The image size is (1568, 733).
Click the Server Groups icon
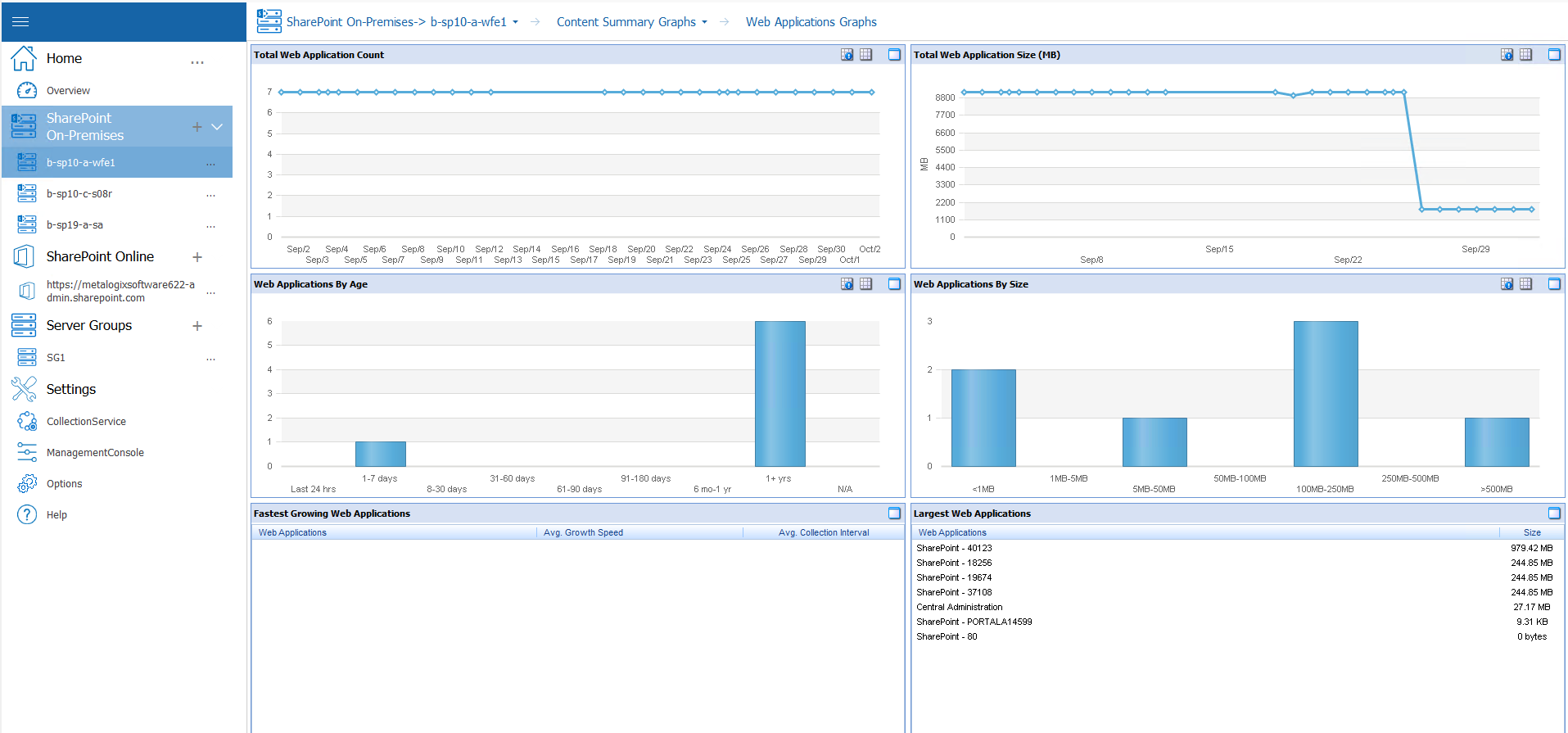[24, 325]
